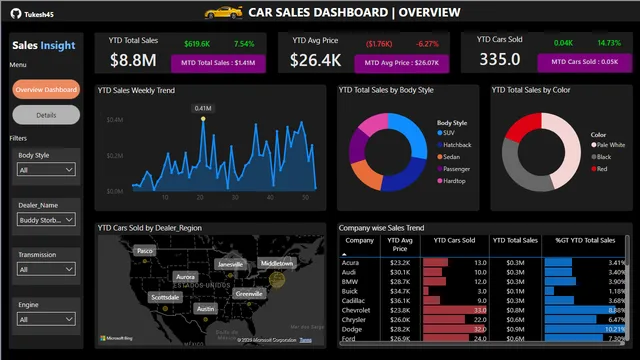640x360 pixels.
Task: Select Sedan legend swatch
Action: point(440,157)
